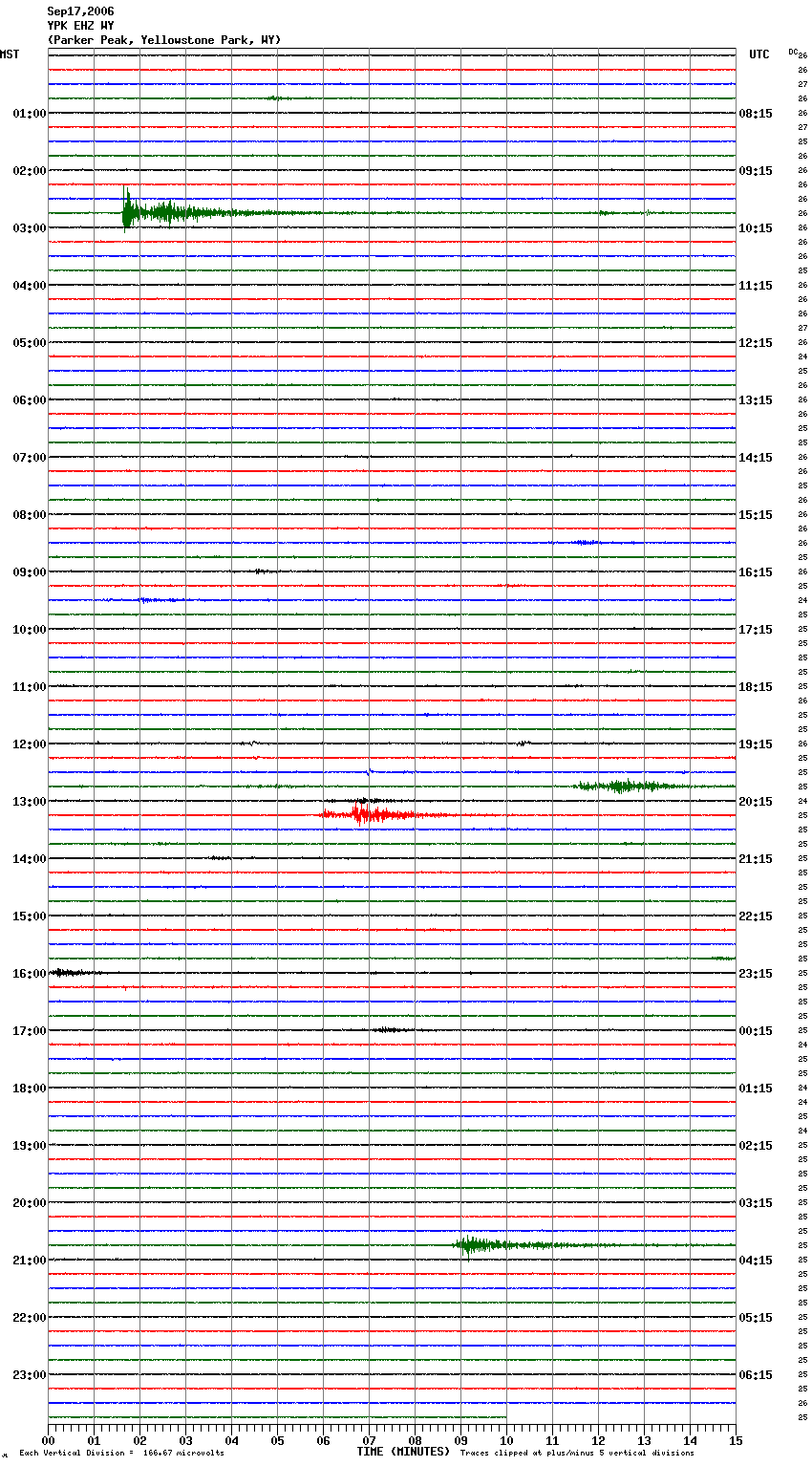Select the 21:00 MST time label
This screenshot has width=812, height=1466.
(30, 1261)
